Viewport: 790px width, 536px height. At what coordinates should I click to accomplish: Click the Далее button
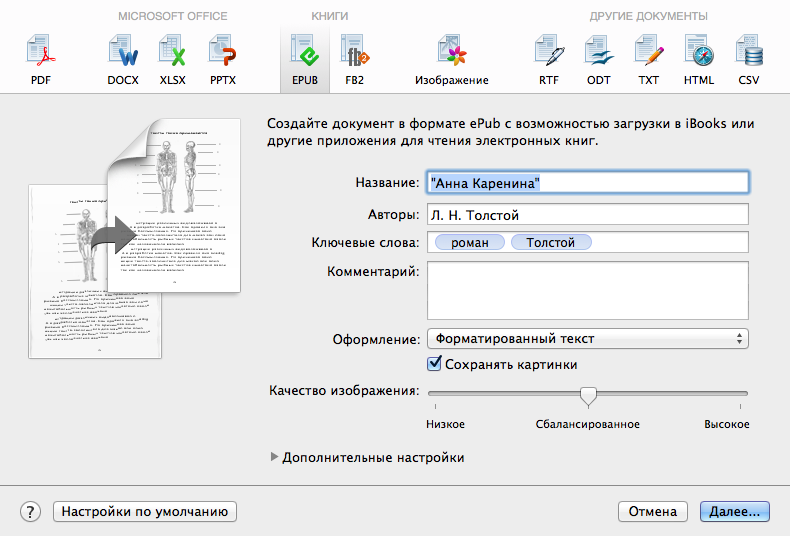(733, 511)
